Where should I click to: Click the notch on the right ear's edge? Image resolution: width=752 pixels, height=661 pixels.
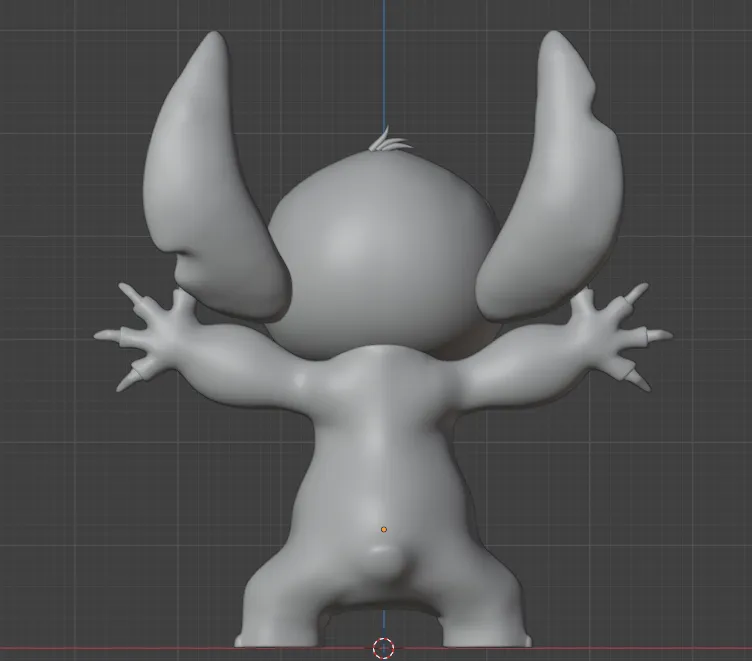click(x=595, y=103)
